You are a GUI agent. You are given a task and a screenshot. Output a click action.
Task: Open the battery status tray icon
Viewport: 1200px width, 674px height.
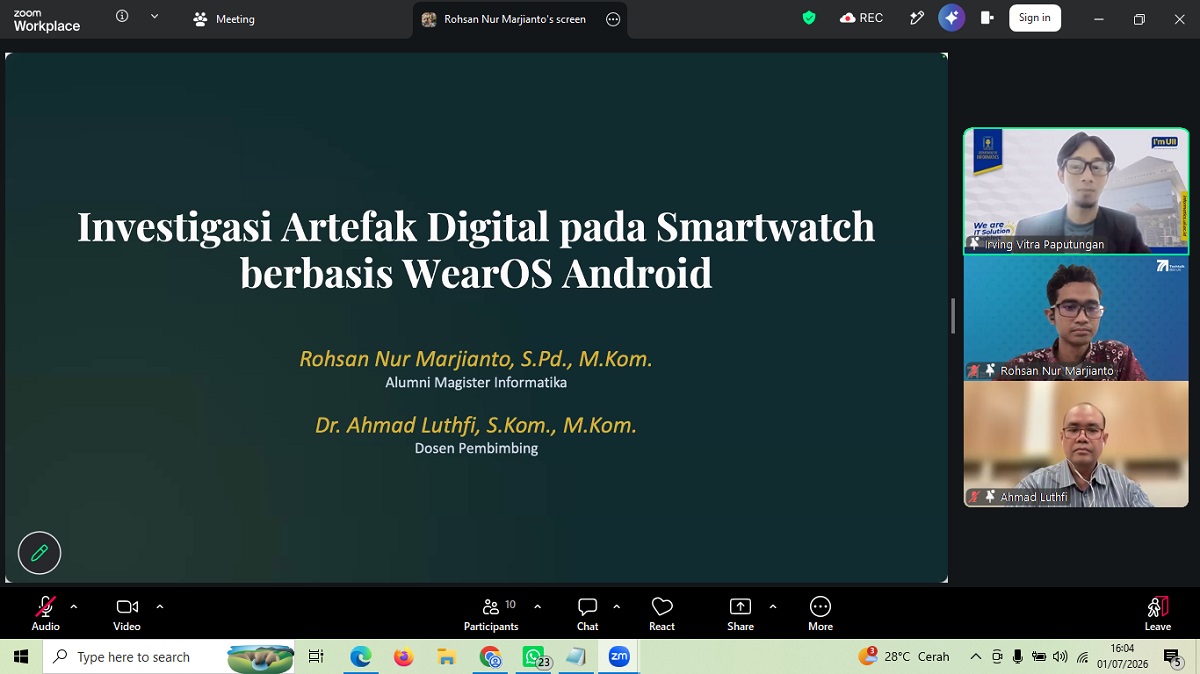(x=1040, y=657)
